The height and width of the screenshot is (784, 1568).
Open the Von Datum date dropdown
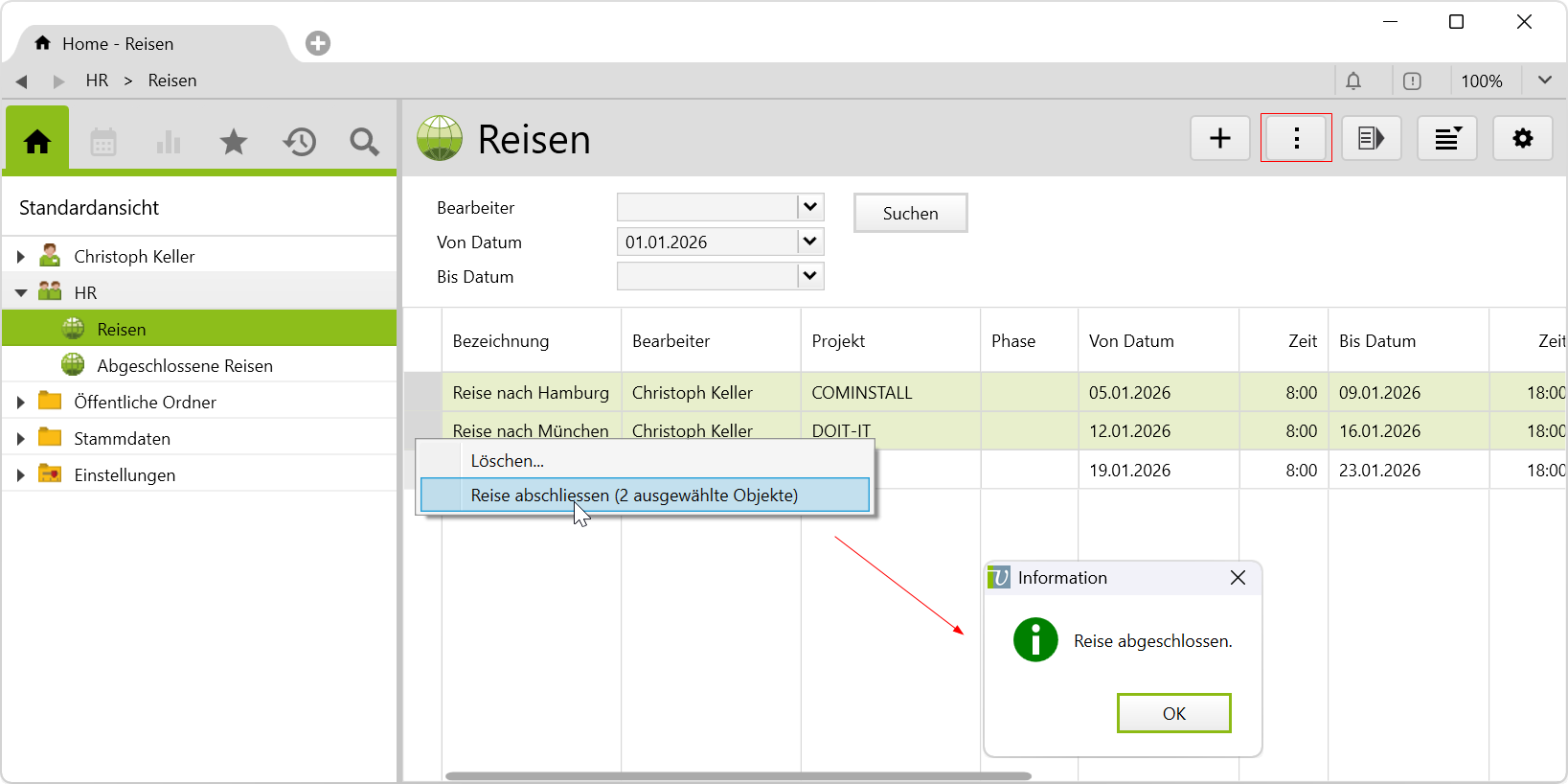[810, 242]
